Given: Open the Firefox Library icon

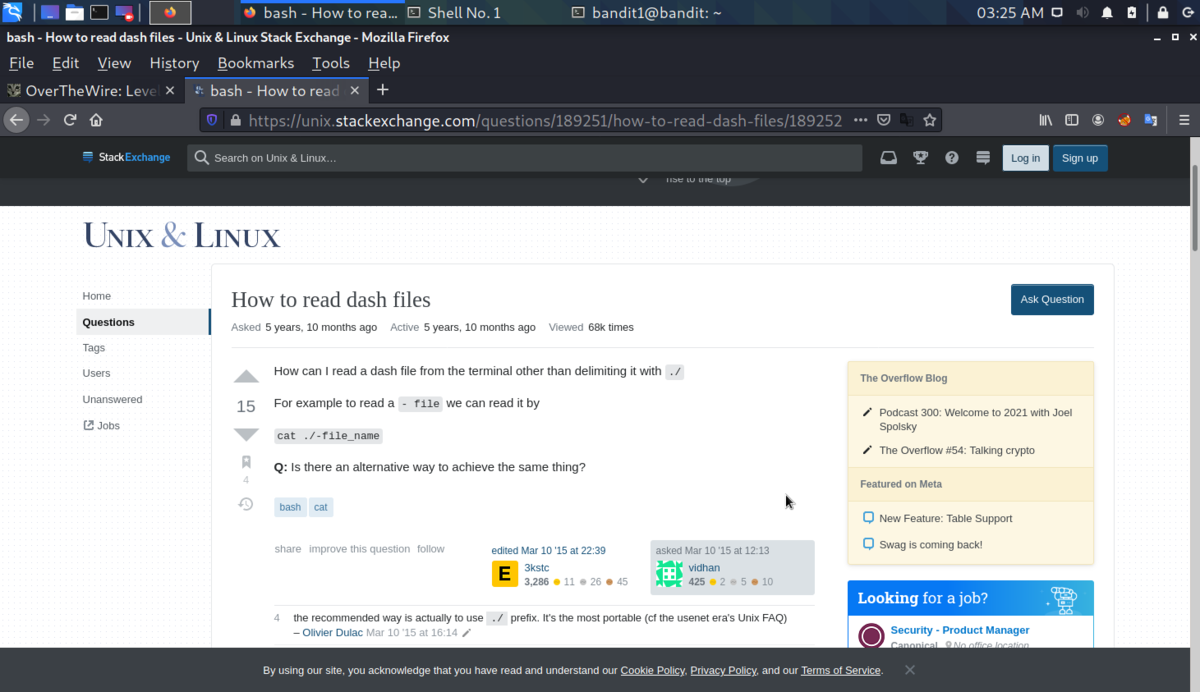Looking at the screenshot, I should coord(1045,120).
